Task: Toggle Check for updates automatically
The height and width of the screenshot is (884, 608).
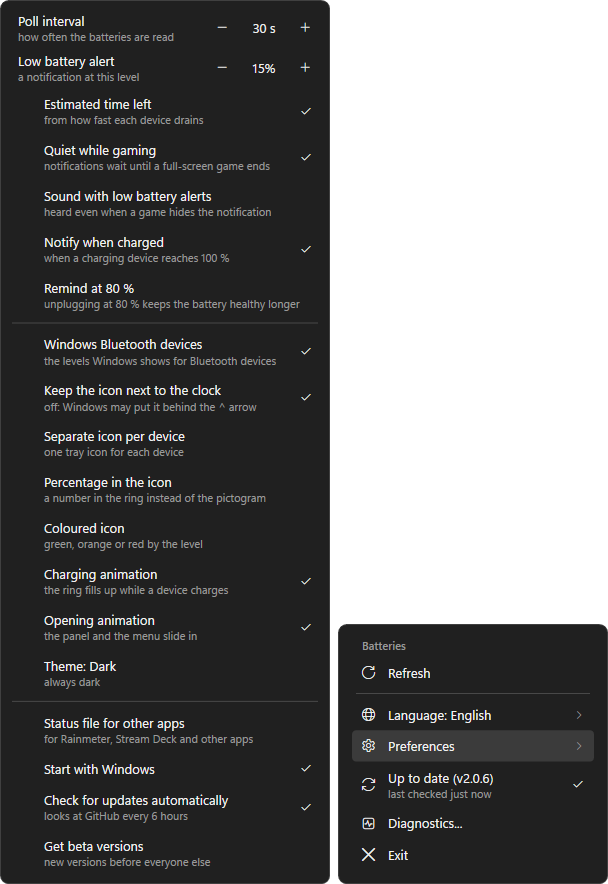Action: pyautogui.click(x=165, y=808)
